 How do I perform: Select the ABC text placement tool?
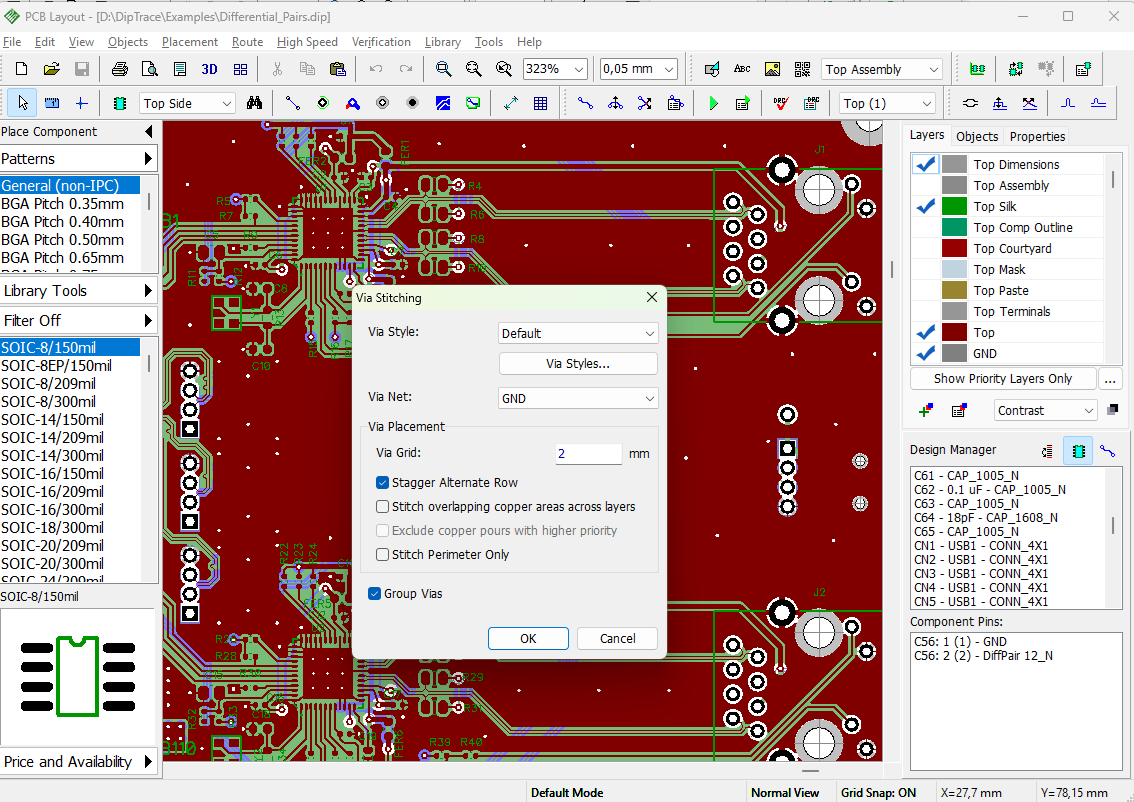click(x=742, y=69)
